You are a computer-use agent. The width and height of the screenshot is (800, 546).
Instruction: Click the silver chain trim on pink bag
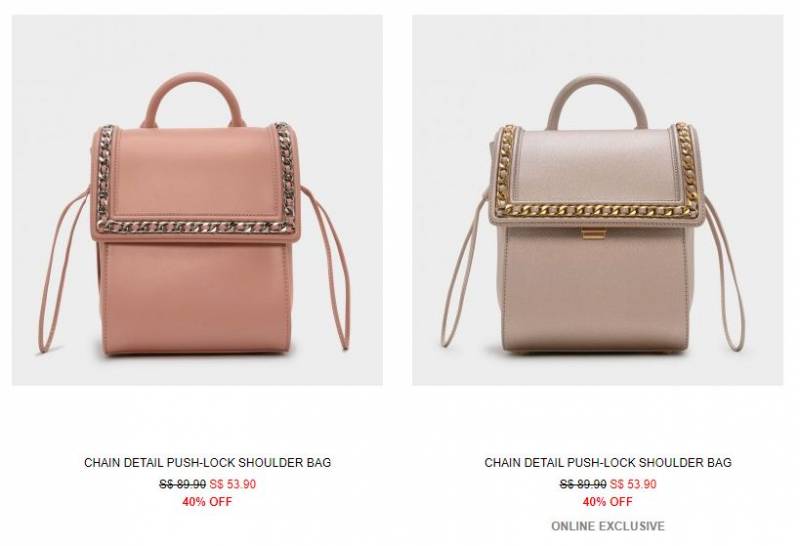click(195, 227)
